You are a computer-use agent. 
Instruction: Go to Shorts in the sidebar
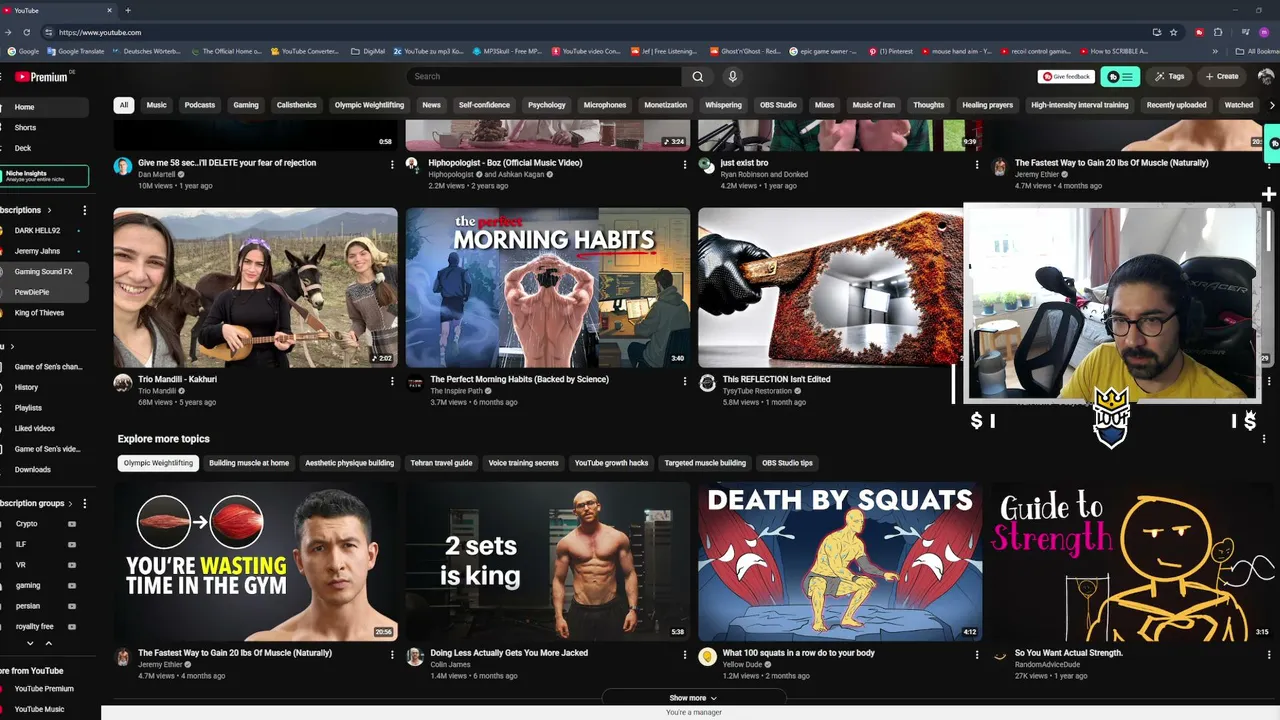click(x=25, y=128)
